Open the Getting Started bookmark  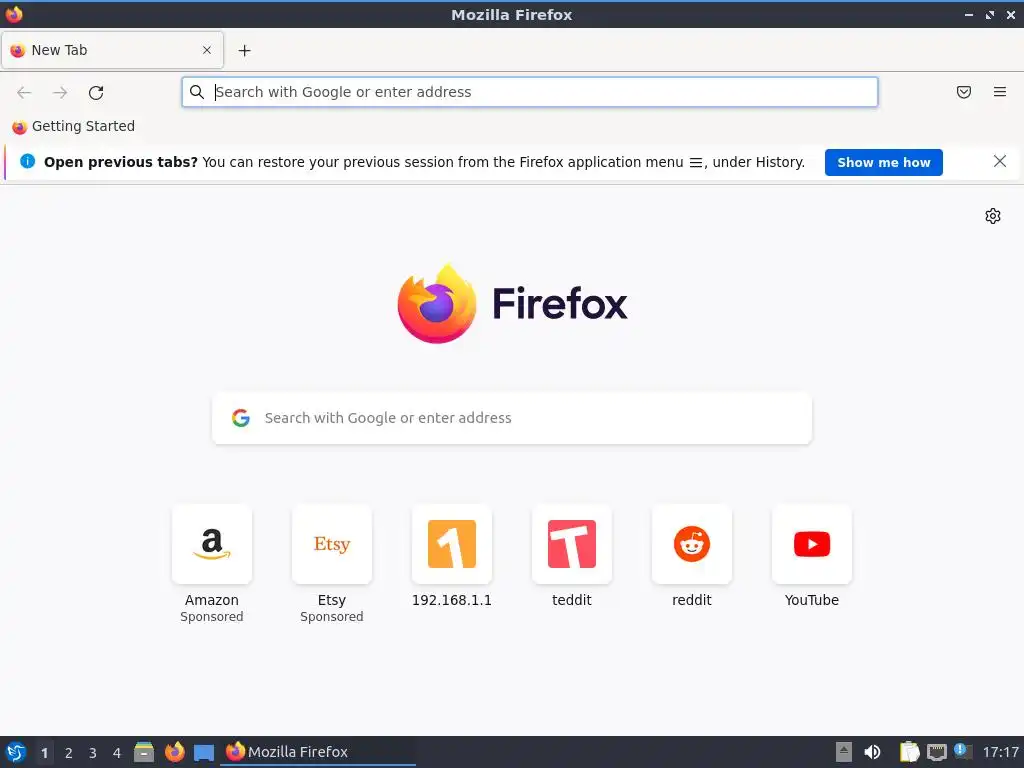coord(73,126)
